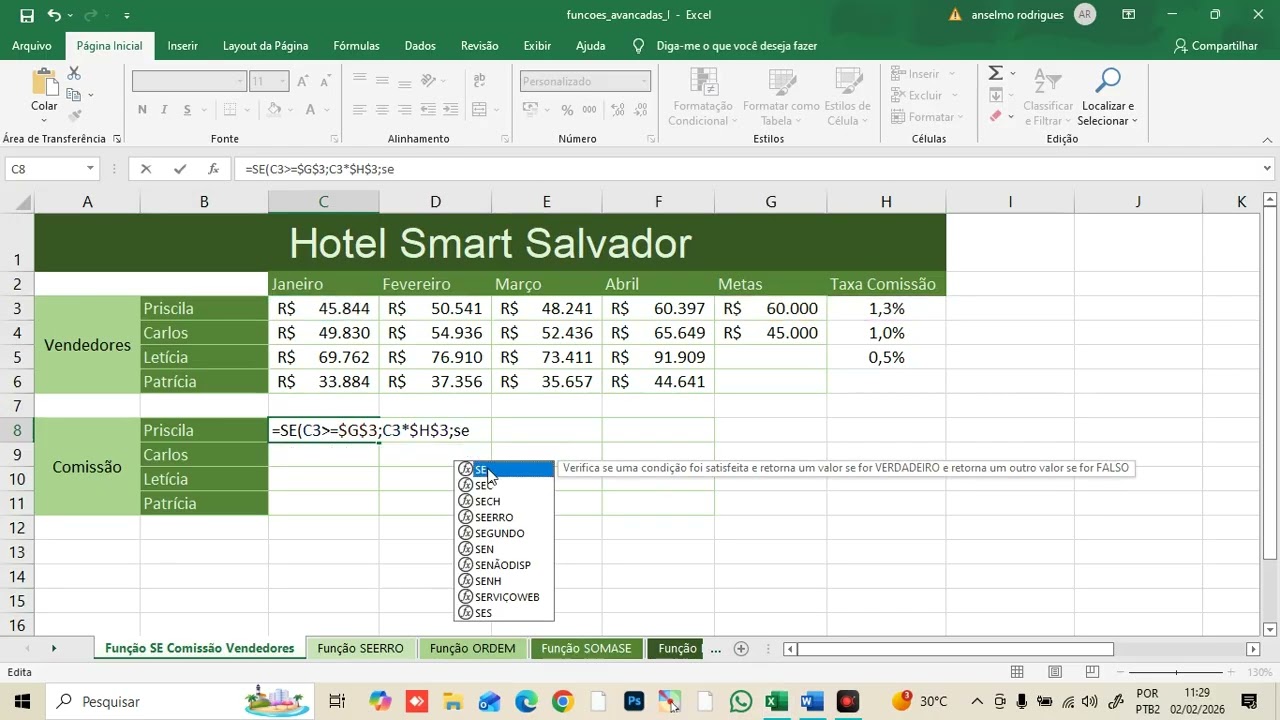Image resolution: width=1280 pixels, height=720 pixels.
Task: Open the number format Personalizado dropdown
Action: (644, 81)
